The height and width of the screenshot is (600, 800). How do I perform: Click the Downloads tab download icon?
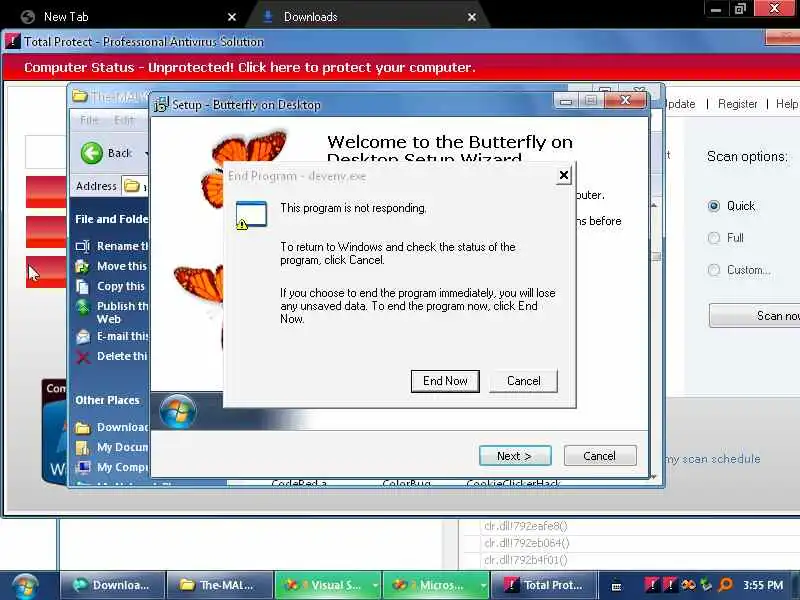(x=267, y=17)
